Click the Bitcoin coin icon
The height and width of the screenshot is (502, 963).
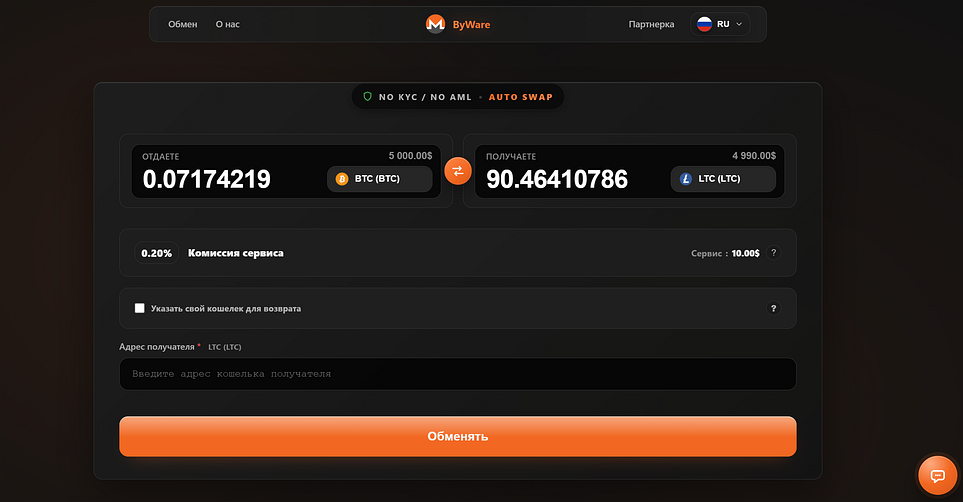tap(342, 179)
